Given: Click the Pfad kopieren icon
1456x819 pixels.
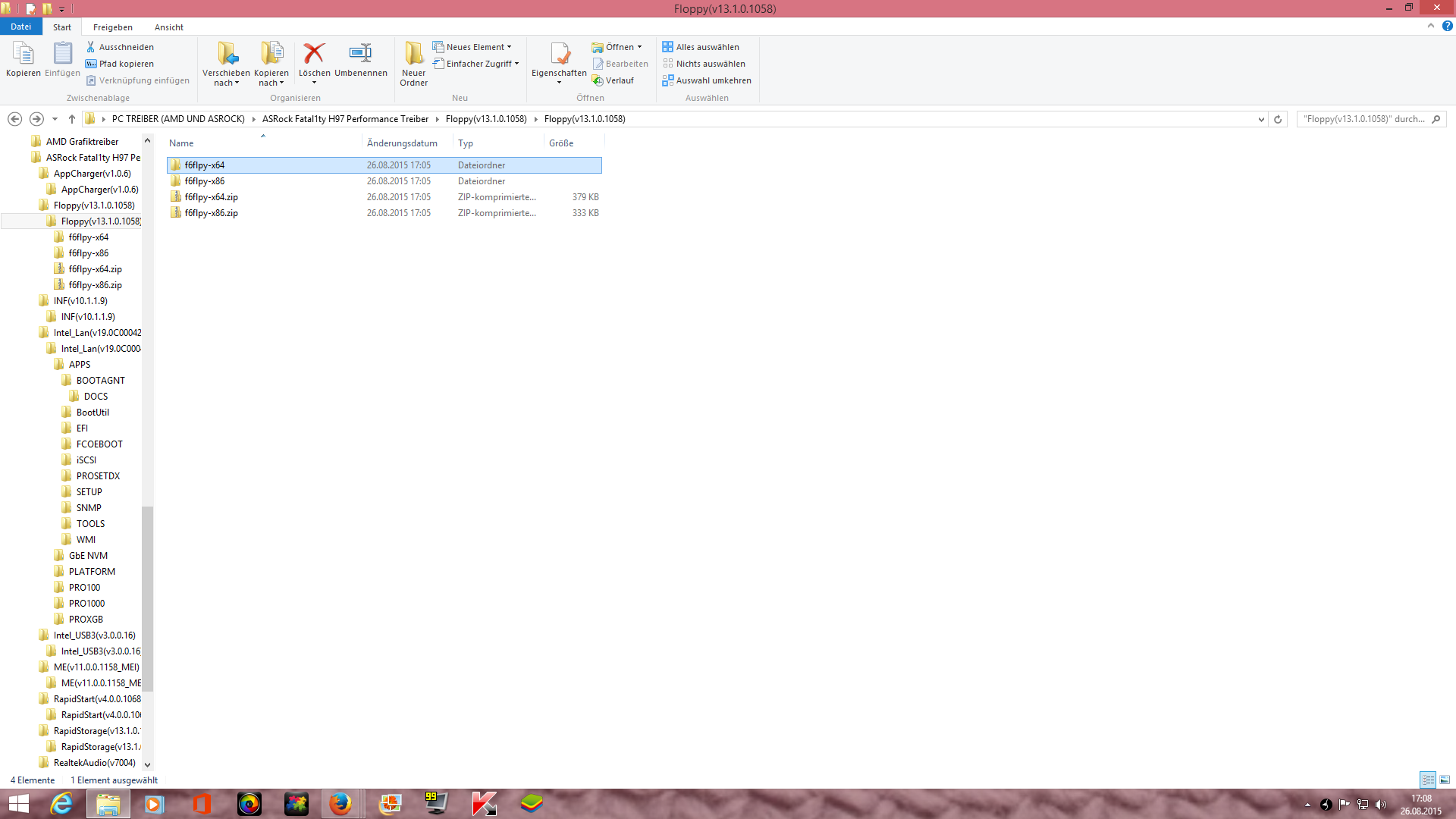Looking at the screenshot, I should [91, 64].
